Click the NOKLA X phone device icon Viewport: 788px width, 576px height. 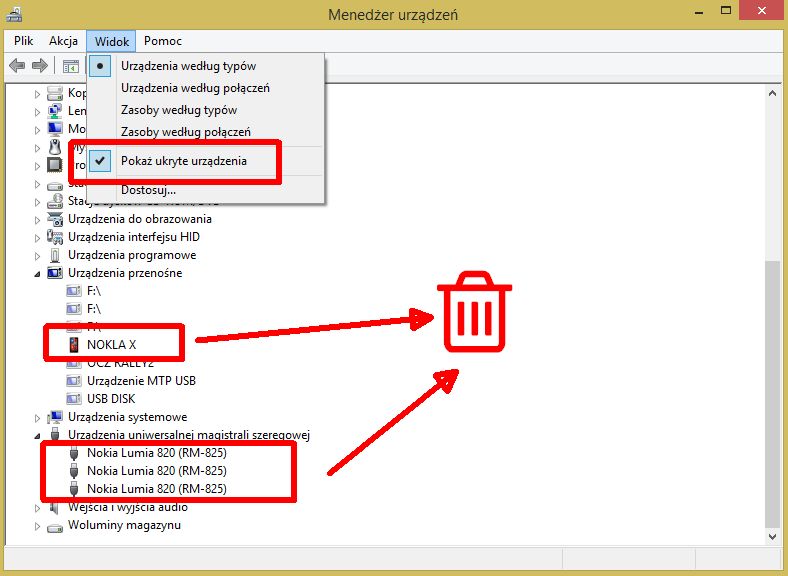(74, 345)
